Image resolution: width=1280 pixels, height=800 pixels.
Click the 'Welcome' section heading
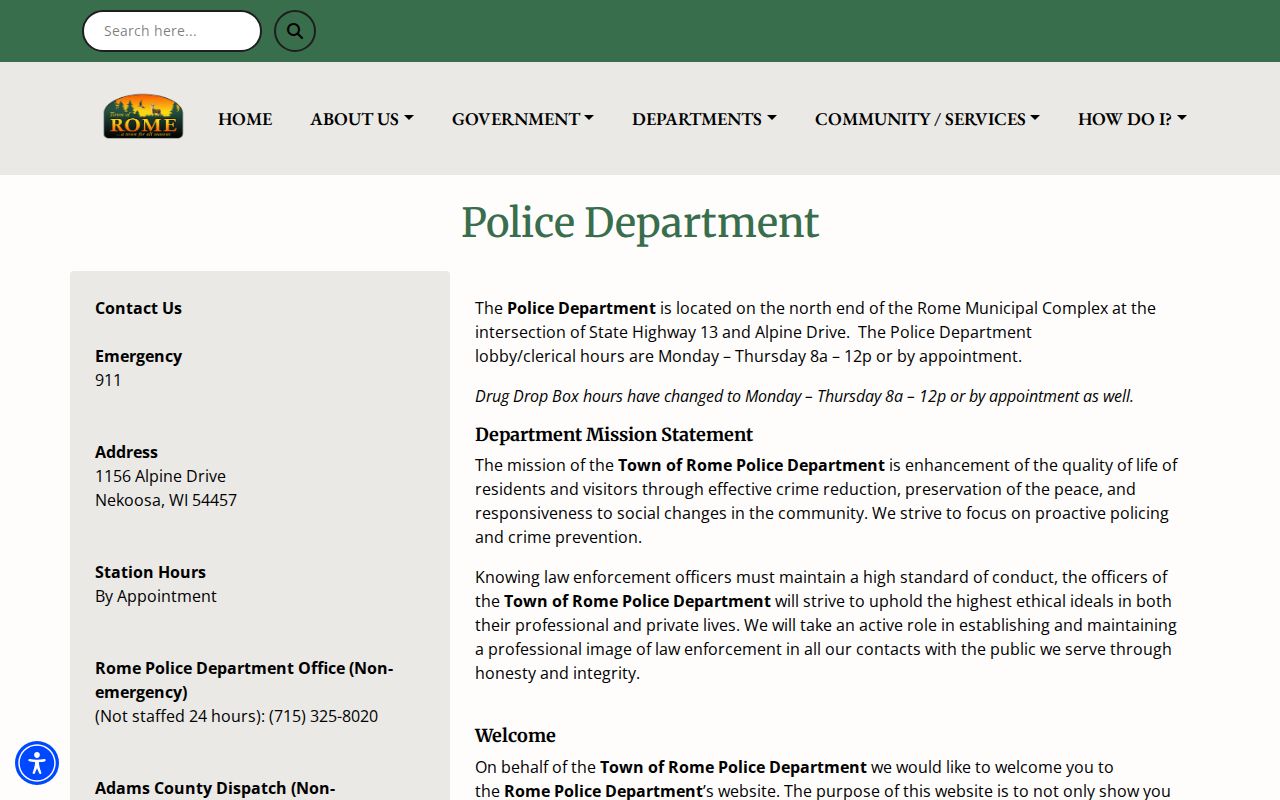tap(515, 736)
